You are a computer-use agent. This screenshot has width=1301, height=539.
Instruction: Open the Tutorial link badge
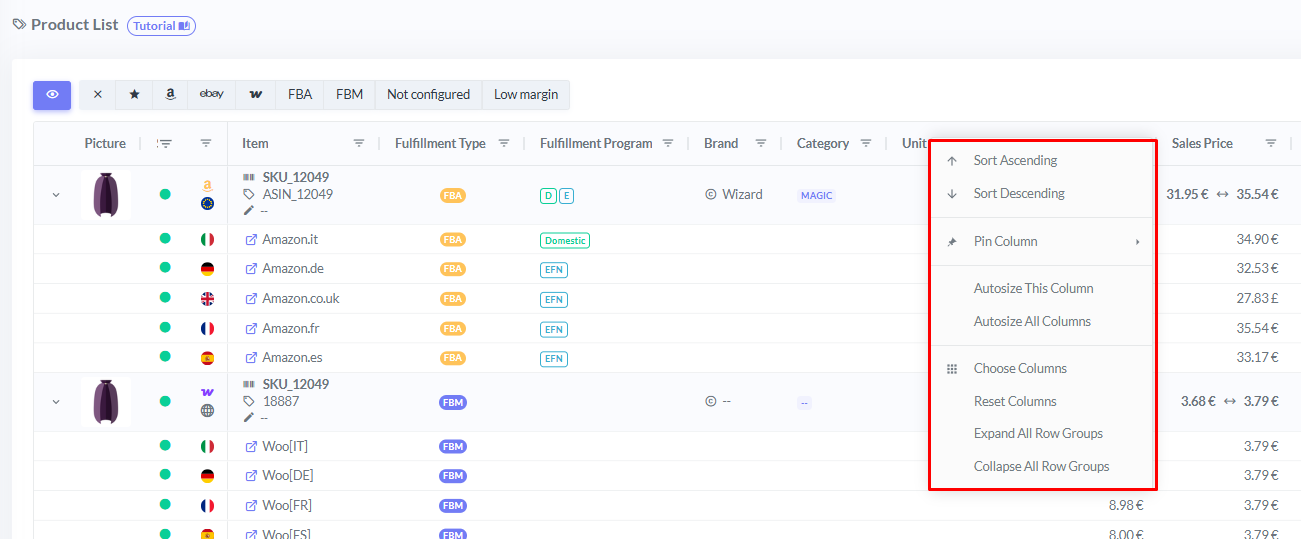(x=161, y=26)
